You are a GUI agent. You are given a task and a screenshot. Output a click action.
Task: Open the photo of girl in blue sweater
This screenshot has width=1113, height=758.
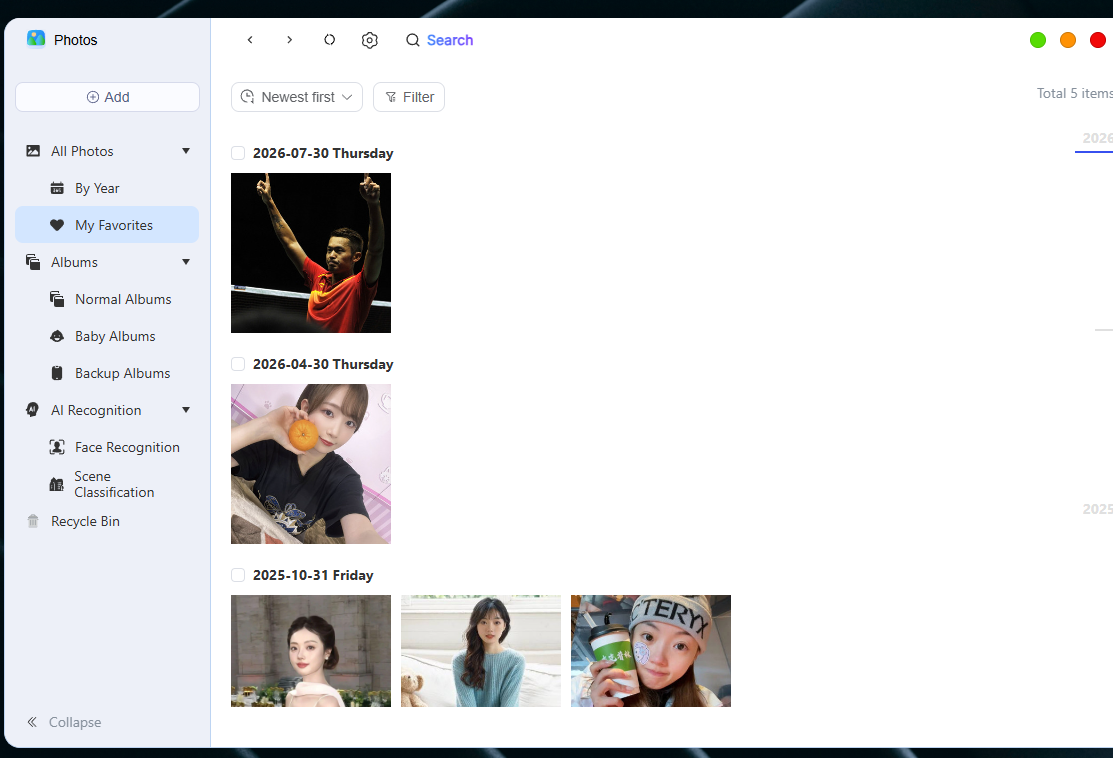pos(481,651)
